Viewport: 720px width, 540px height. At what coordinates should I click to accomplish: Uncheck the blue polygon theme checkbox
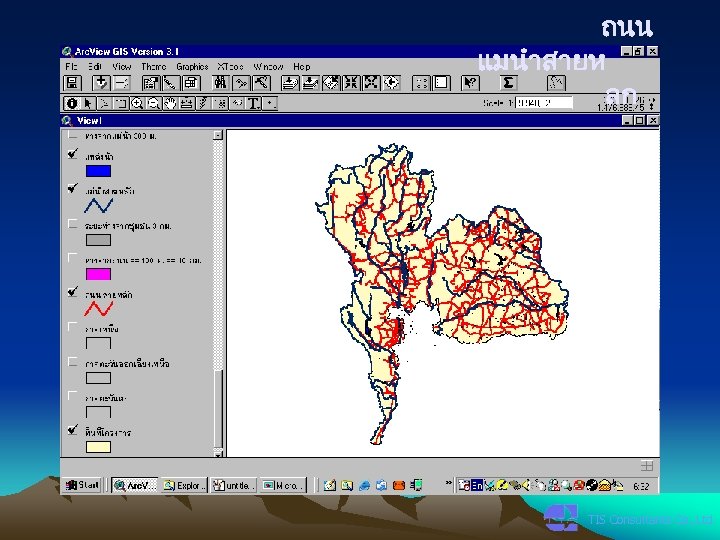(x=71, y=155)
